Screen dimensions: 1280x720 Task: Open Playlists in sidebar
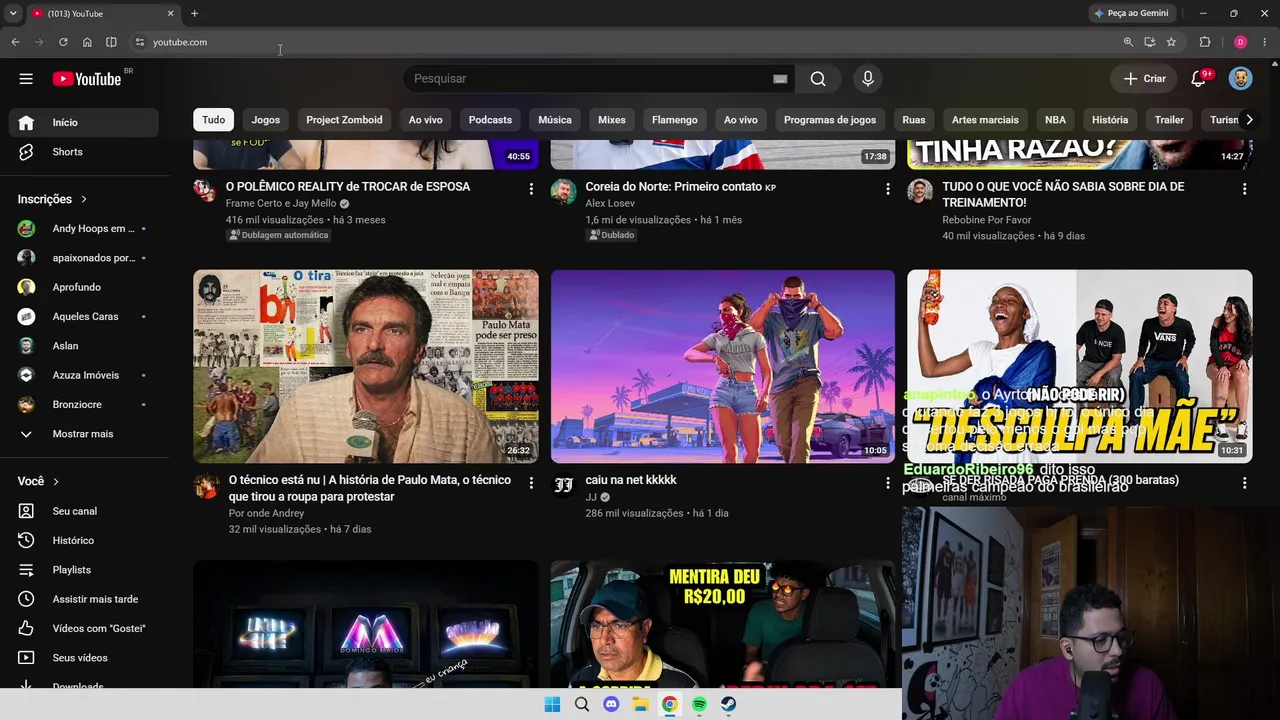[x=84, y=570]
